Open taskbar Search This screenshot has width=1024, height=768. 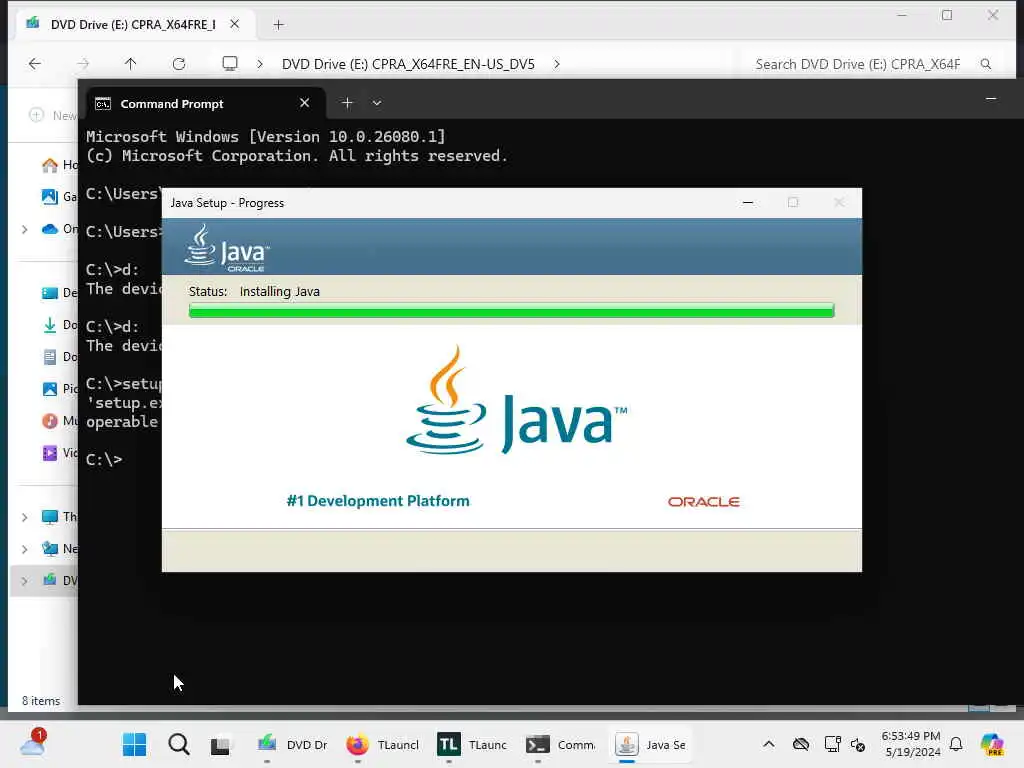pyautogui.click(x=178, y=744)
